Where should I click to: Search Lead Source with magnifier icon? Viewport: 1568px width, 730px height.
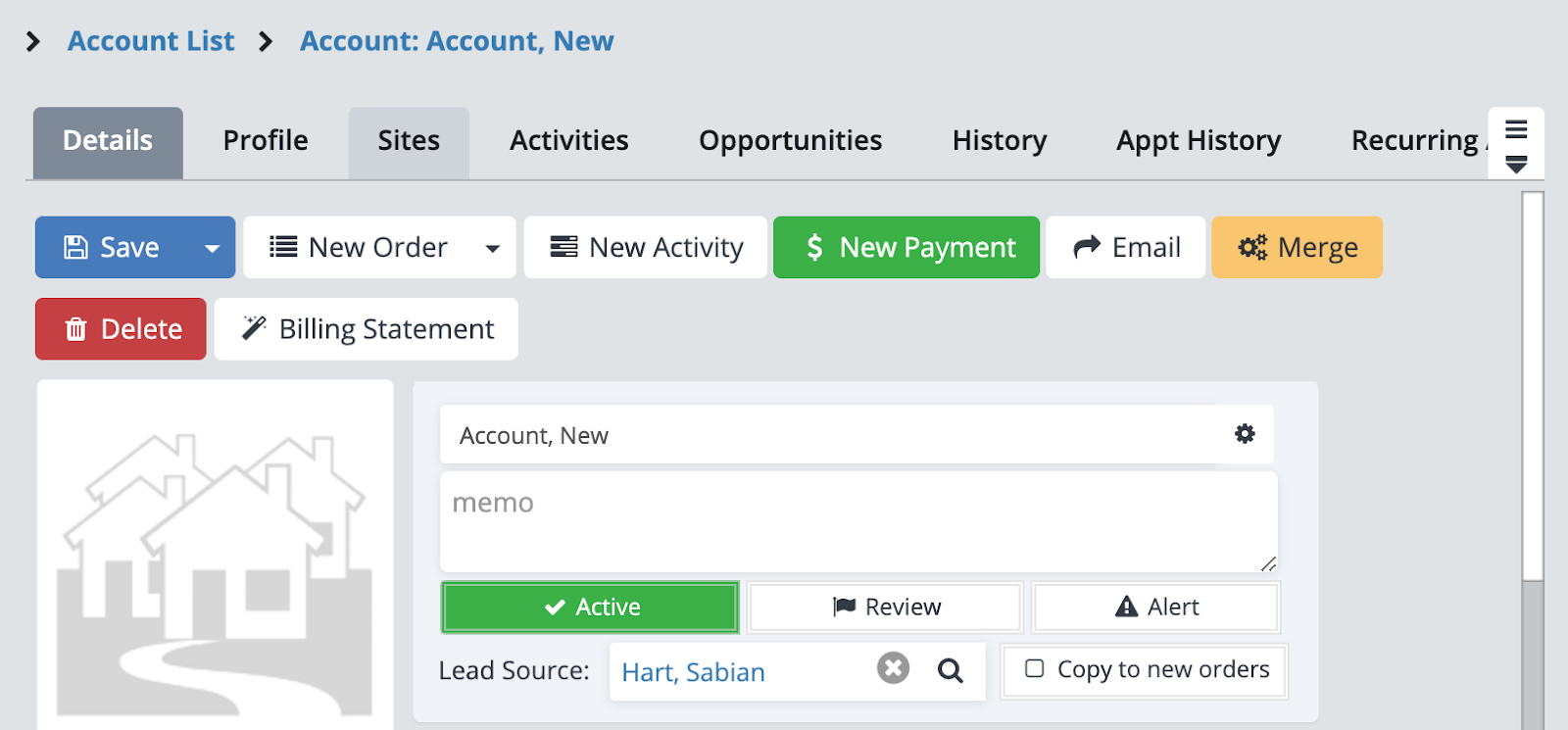pos(950,670)
